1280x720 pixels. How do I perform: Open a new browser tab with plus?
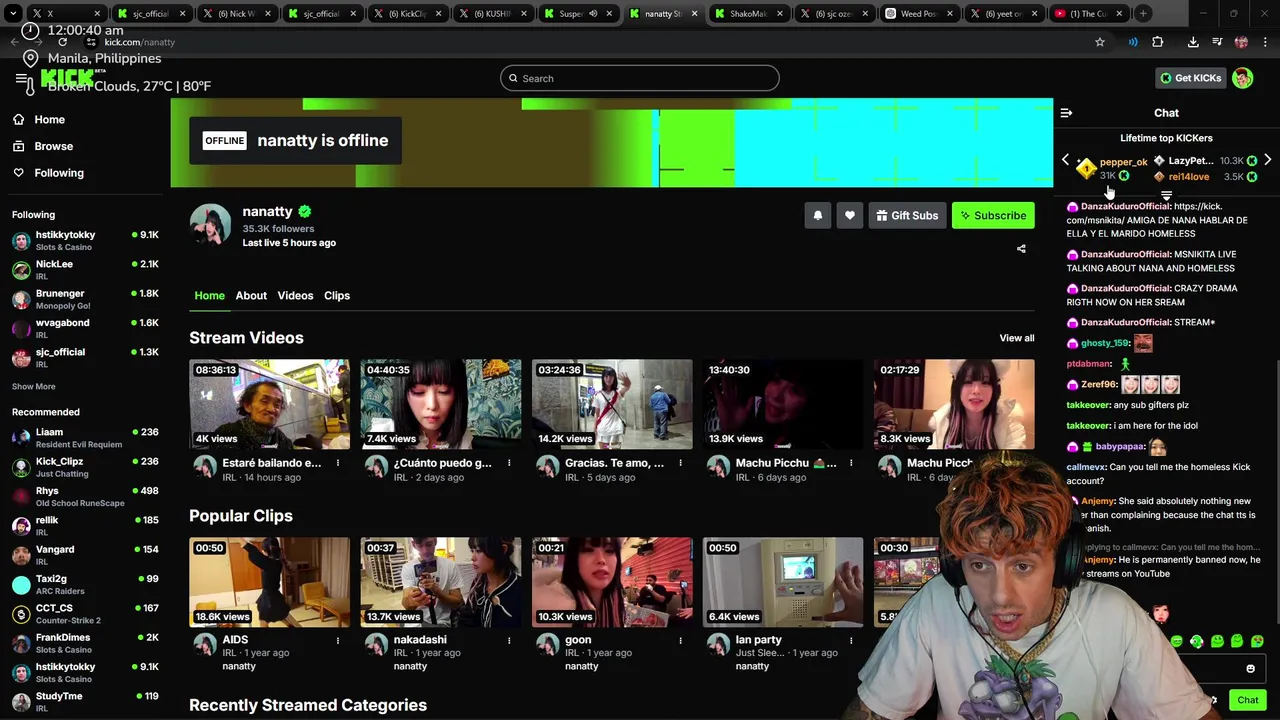[1144, 14]
